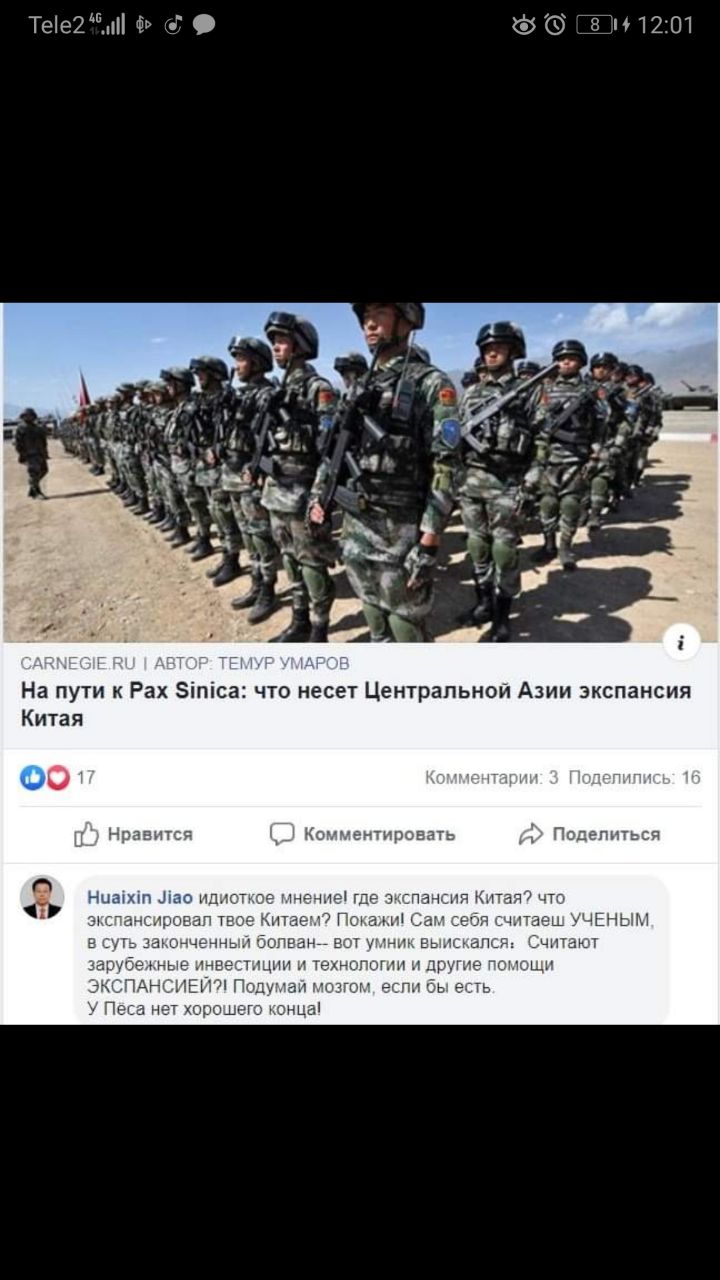The width and height of the screenshot is (720, 1280).
Task: Open the CARNEGIE.RU source label
Action: point(78,663)
